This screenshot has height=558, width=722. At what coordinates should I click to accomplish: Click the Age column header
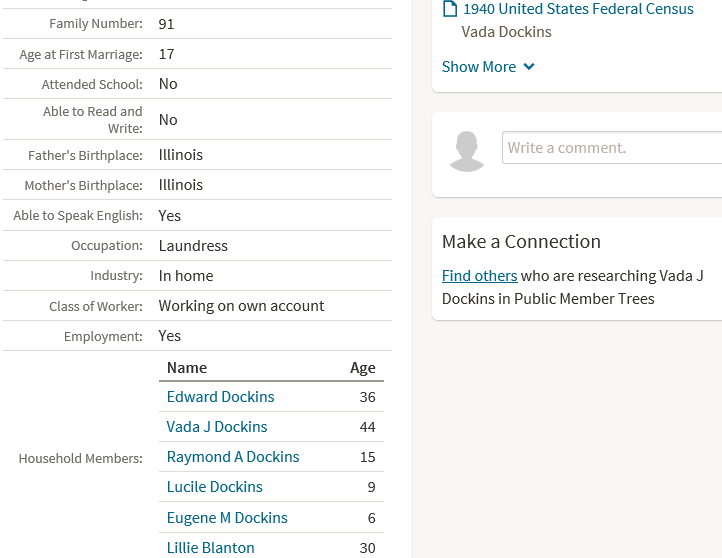pyautogui.click(x=362, y=368)
